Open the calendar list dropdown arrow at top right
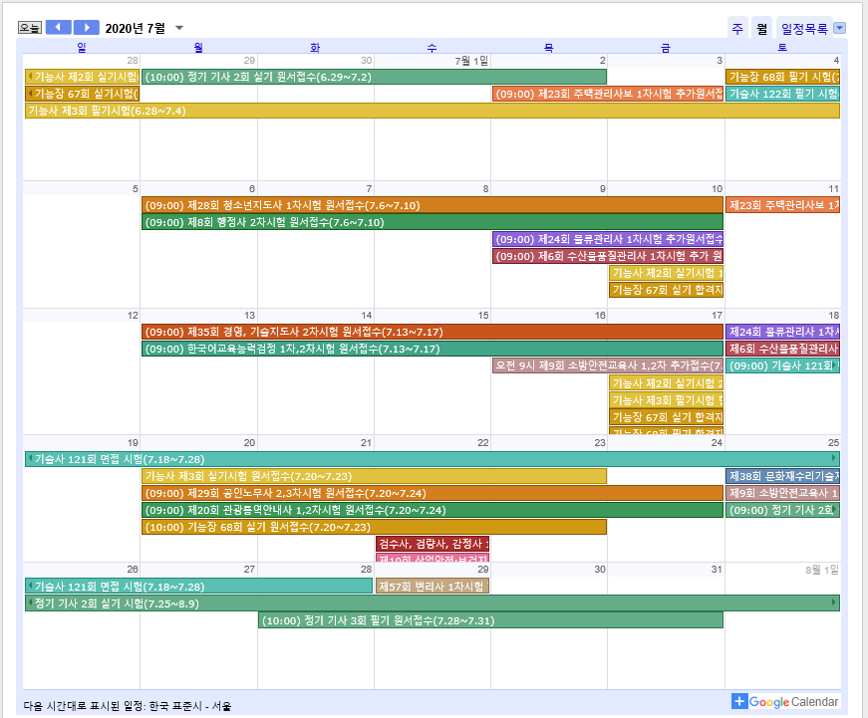Screen dimensions: 868x718 pos(839,29)
